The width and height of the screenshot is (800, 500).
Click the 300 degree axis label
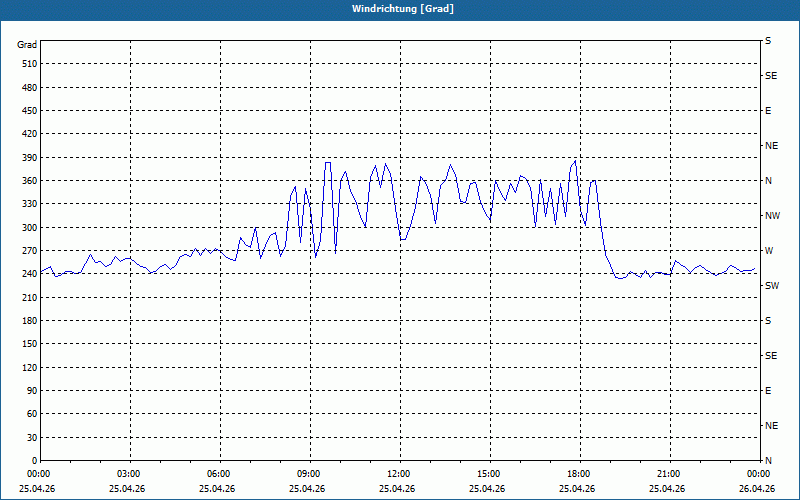[30, 228]
